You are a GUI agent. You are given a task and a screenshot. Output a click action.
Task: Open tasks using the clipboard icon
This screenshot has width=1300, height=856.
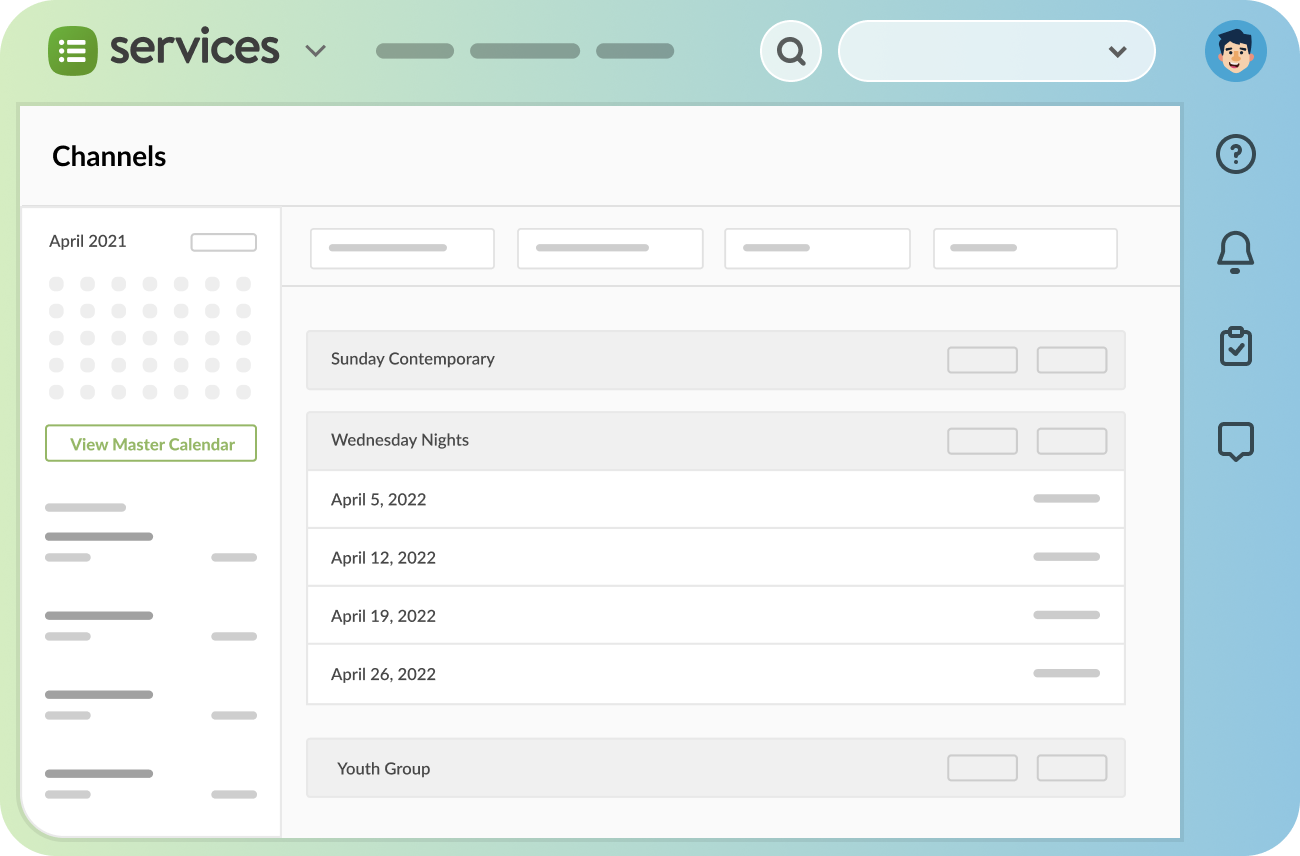(x=1235, y=346)
